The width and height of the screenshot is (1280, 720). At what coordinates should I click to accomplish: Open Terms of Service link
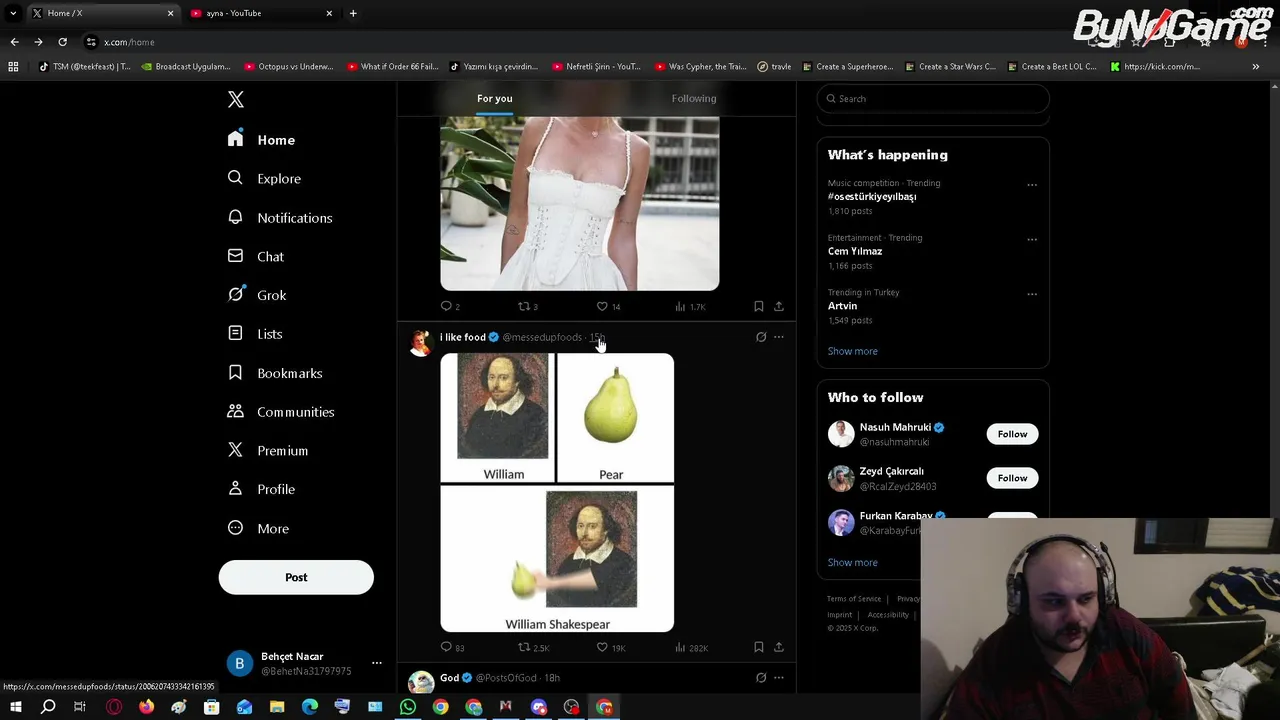[x=853, y=599]
